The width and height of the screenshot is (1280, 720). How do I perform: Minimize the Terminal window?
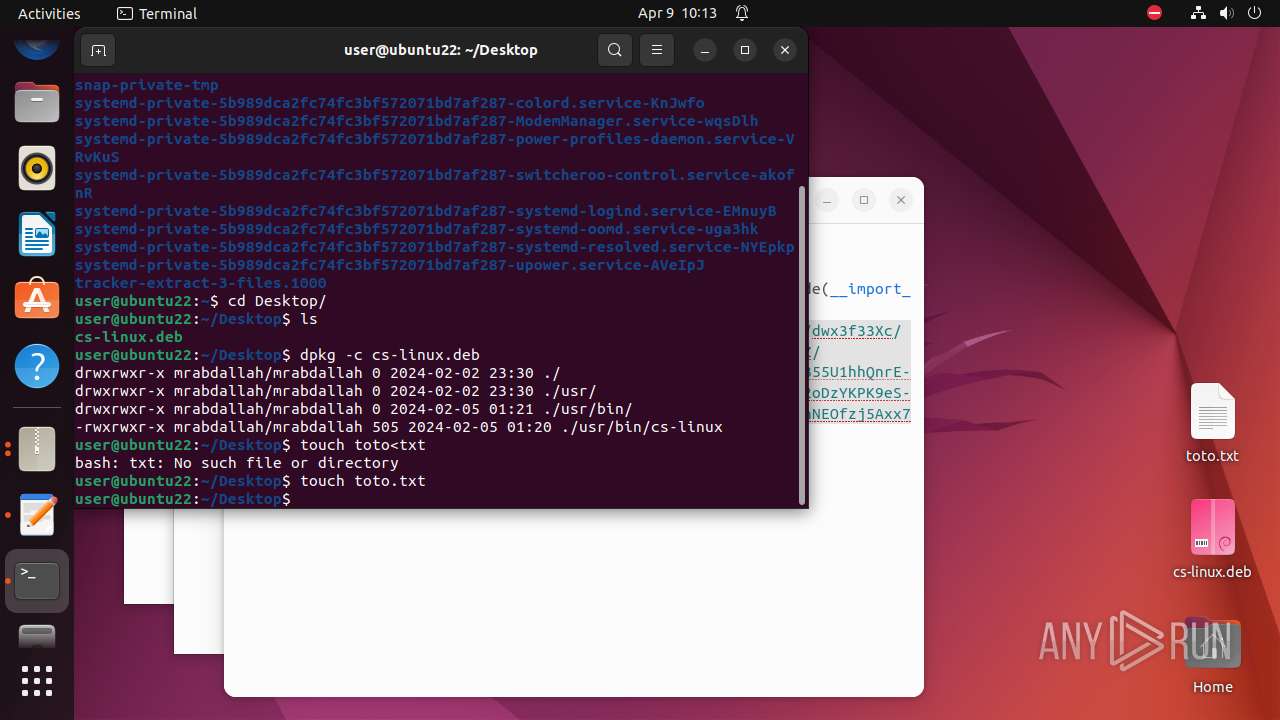click(705, 50)
